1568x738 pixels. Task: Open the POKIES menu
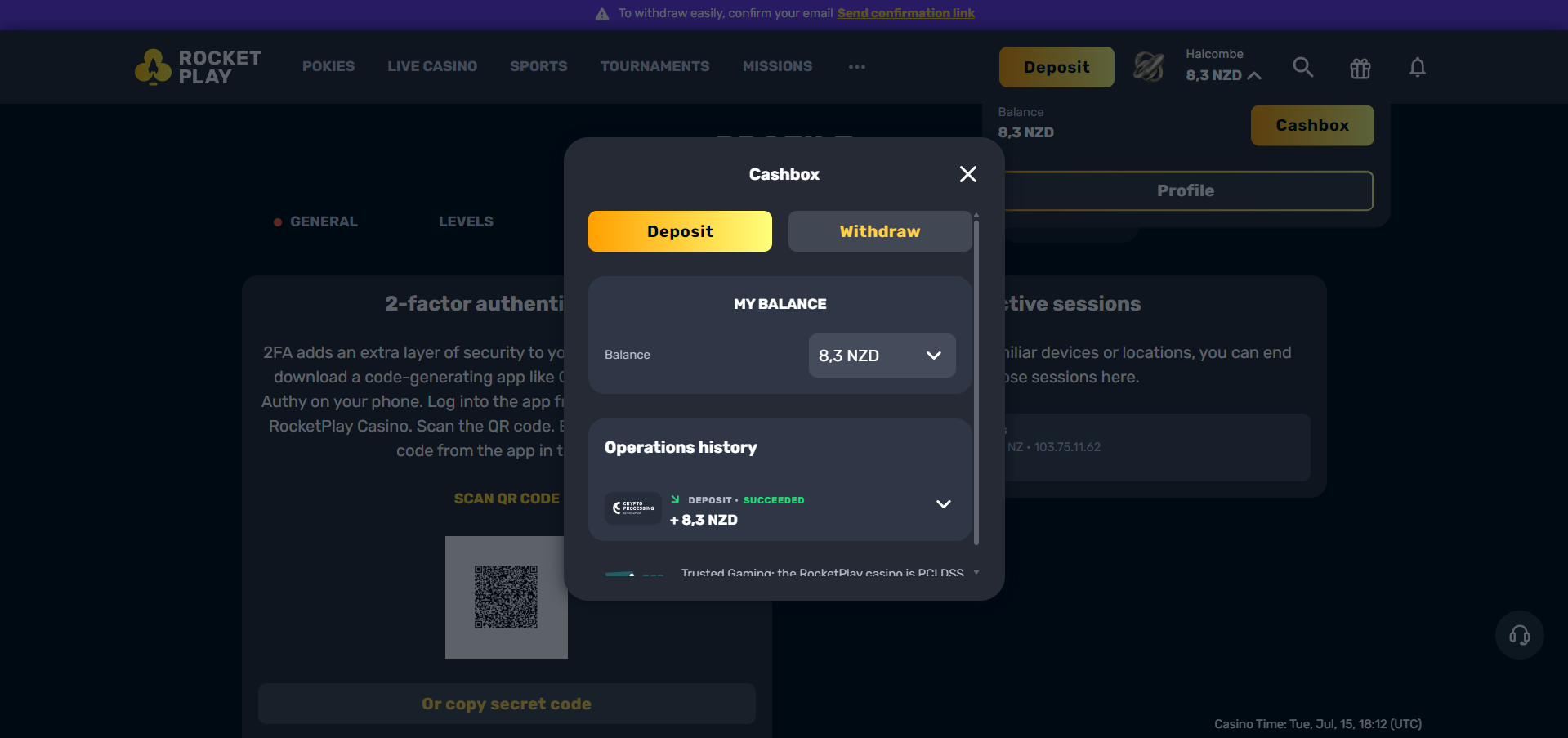coord(328,66)
